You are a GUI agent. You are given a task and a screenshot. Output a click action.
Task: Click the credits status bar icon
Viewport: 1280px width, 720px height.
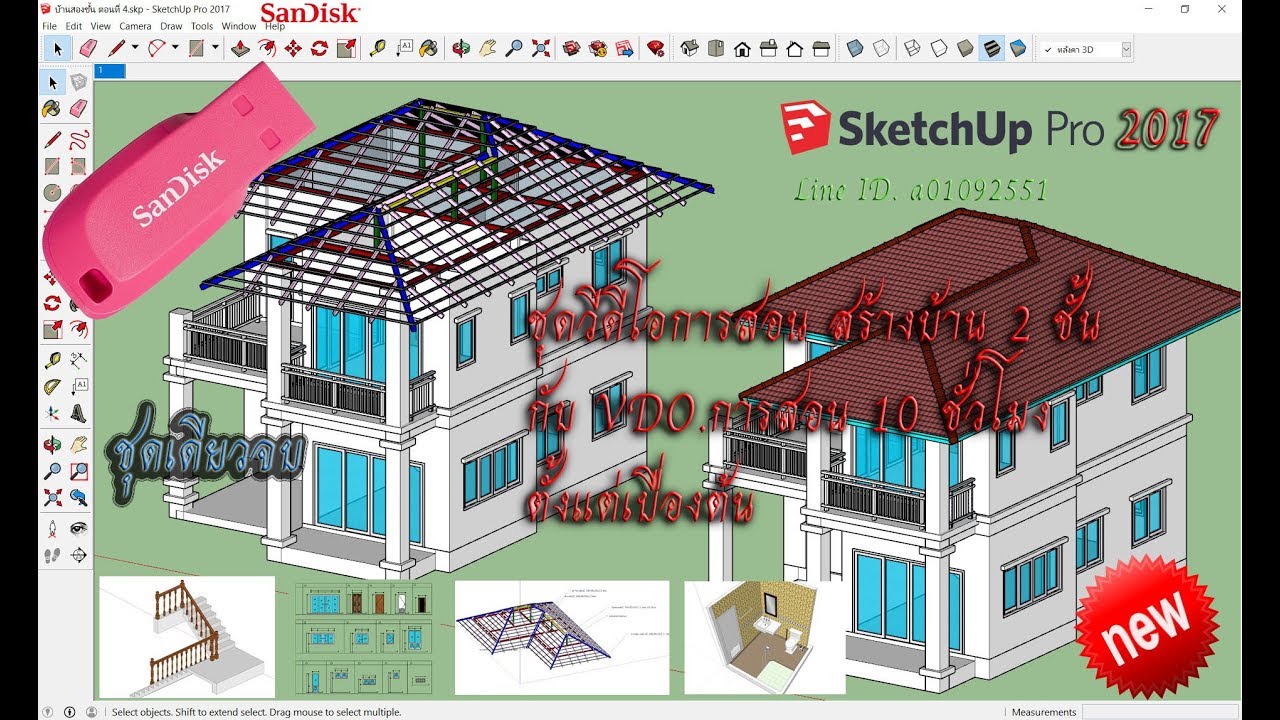click(69, 712)
